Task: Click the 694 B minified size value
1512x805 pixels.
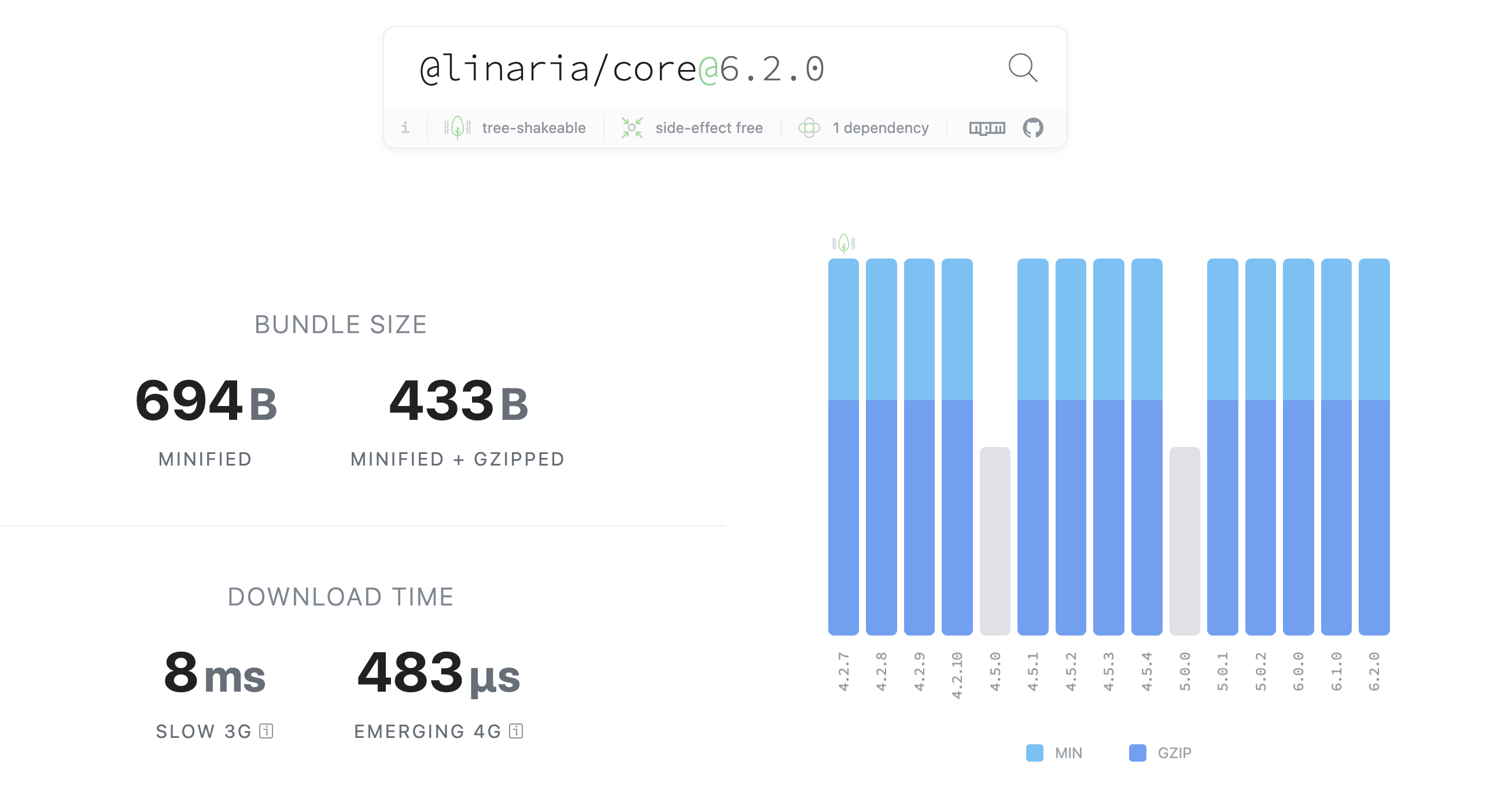Action: (x=206, y=401)
